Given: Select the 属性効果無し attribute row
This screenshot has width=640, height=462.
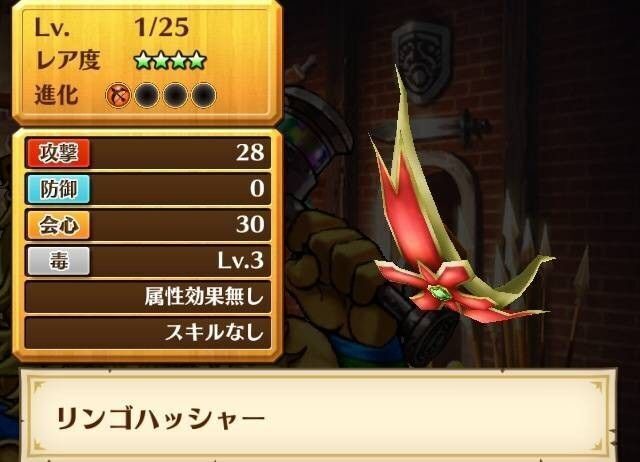Looking at the screenshot, I should (148, 296).
